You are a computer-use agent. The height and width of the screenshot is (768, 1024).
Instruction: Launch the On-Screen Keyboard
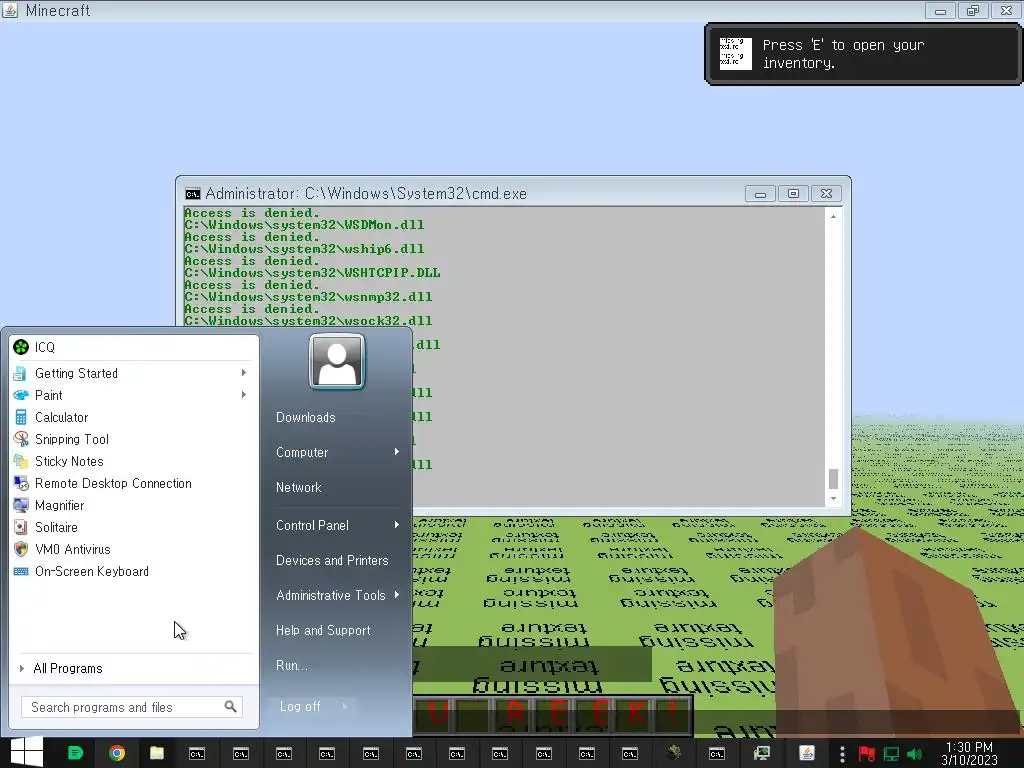click(134, 571)
